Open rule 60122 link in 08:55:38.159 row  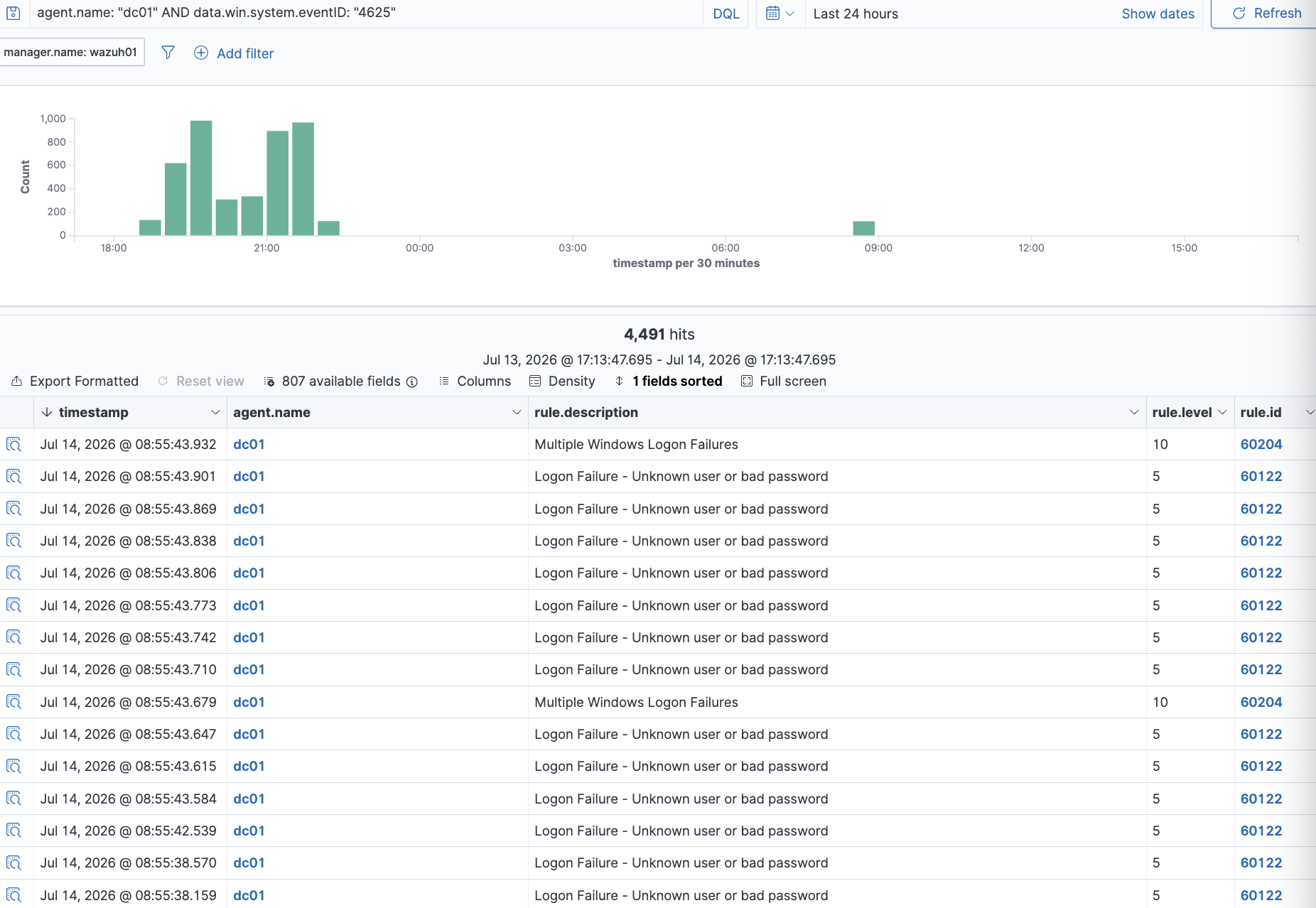point(1261,895)
